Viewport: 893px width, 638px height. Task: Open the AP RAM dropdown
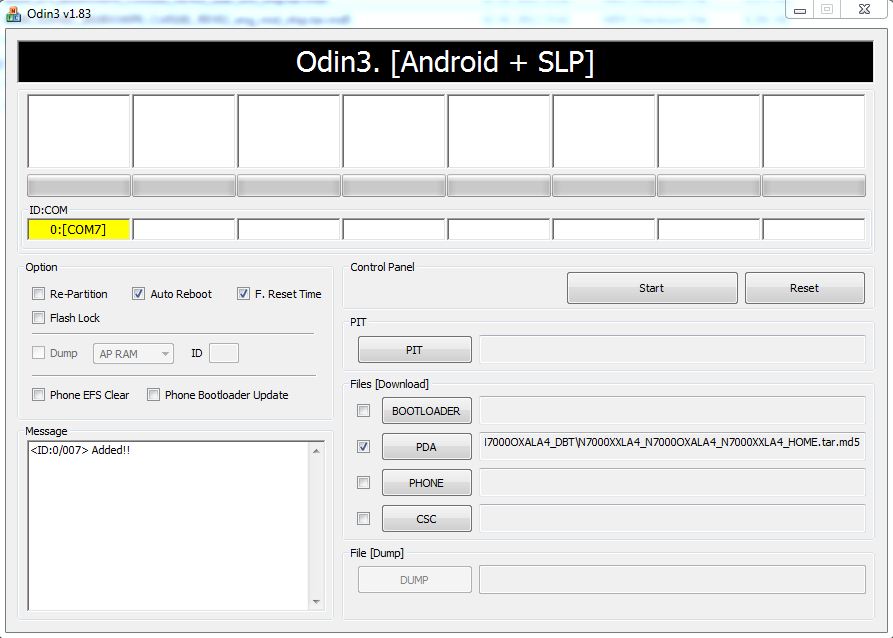tap(134, 353)
